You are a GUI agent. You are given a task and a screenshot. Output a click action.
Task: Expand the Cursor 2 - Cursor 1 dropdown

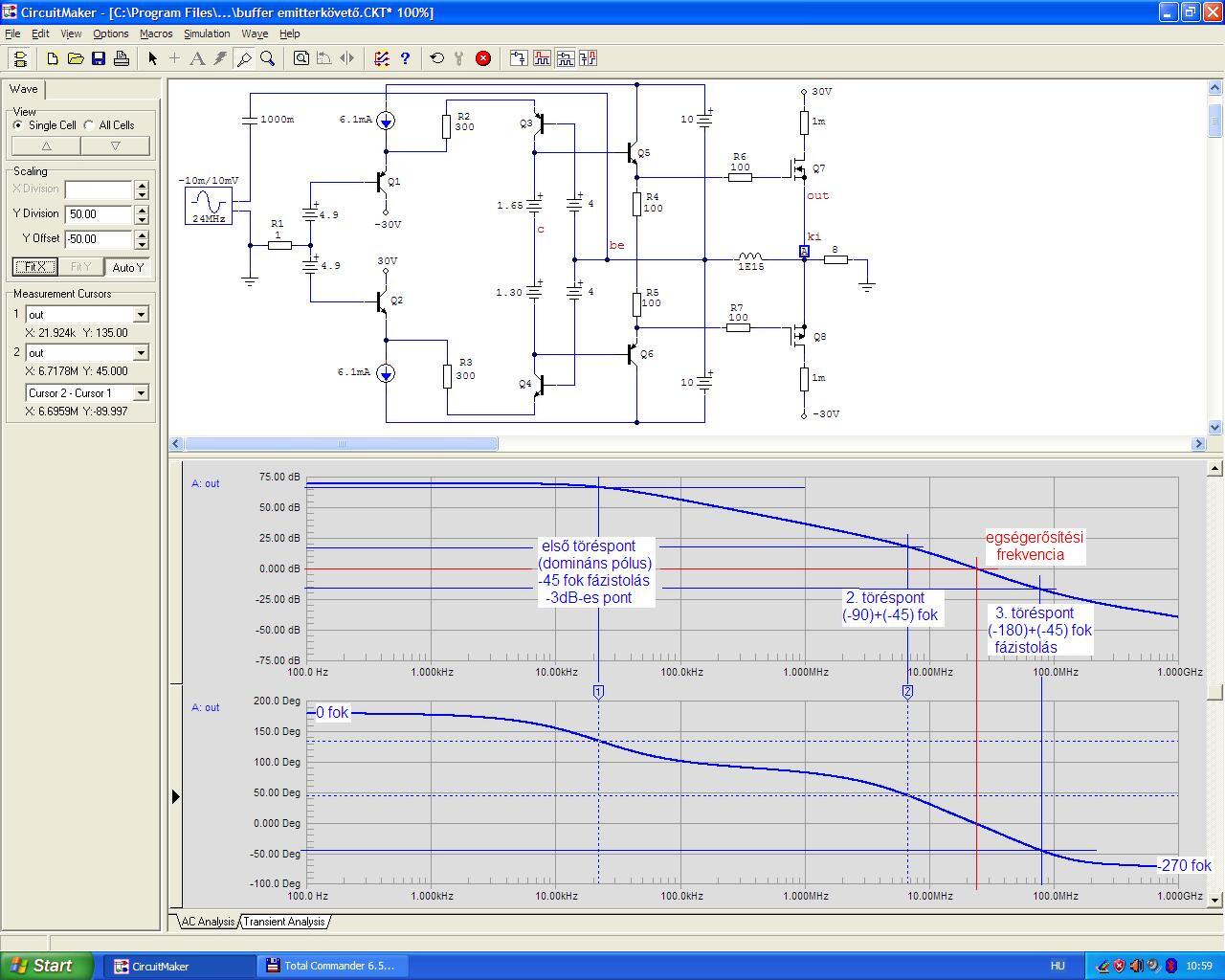point(141,393)
